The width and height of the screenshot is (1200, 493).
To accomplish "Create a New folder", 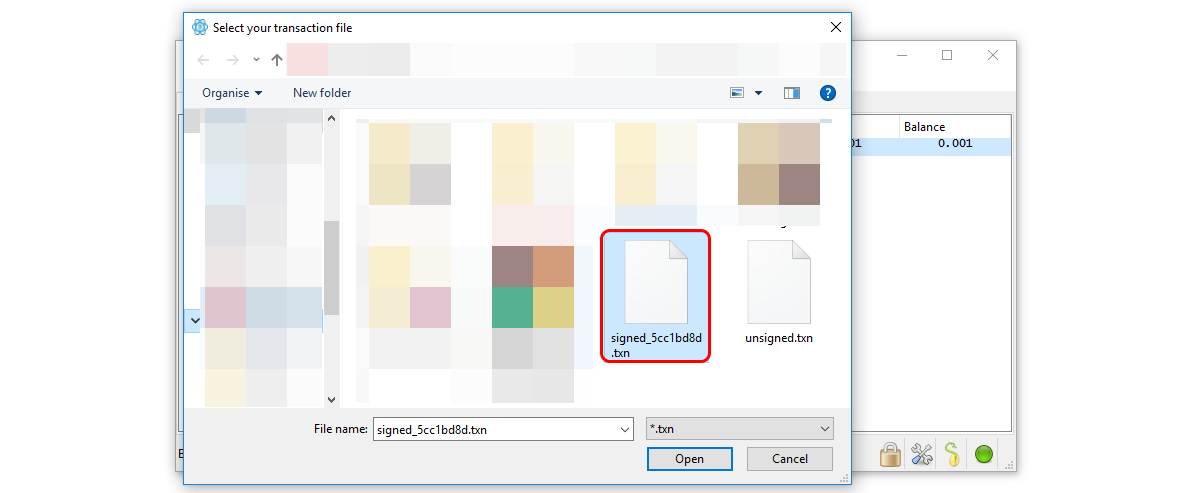I will pos(322,93).
